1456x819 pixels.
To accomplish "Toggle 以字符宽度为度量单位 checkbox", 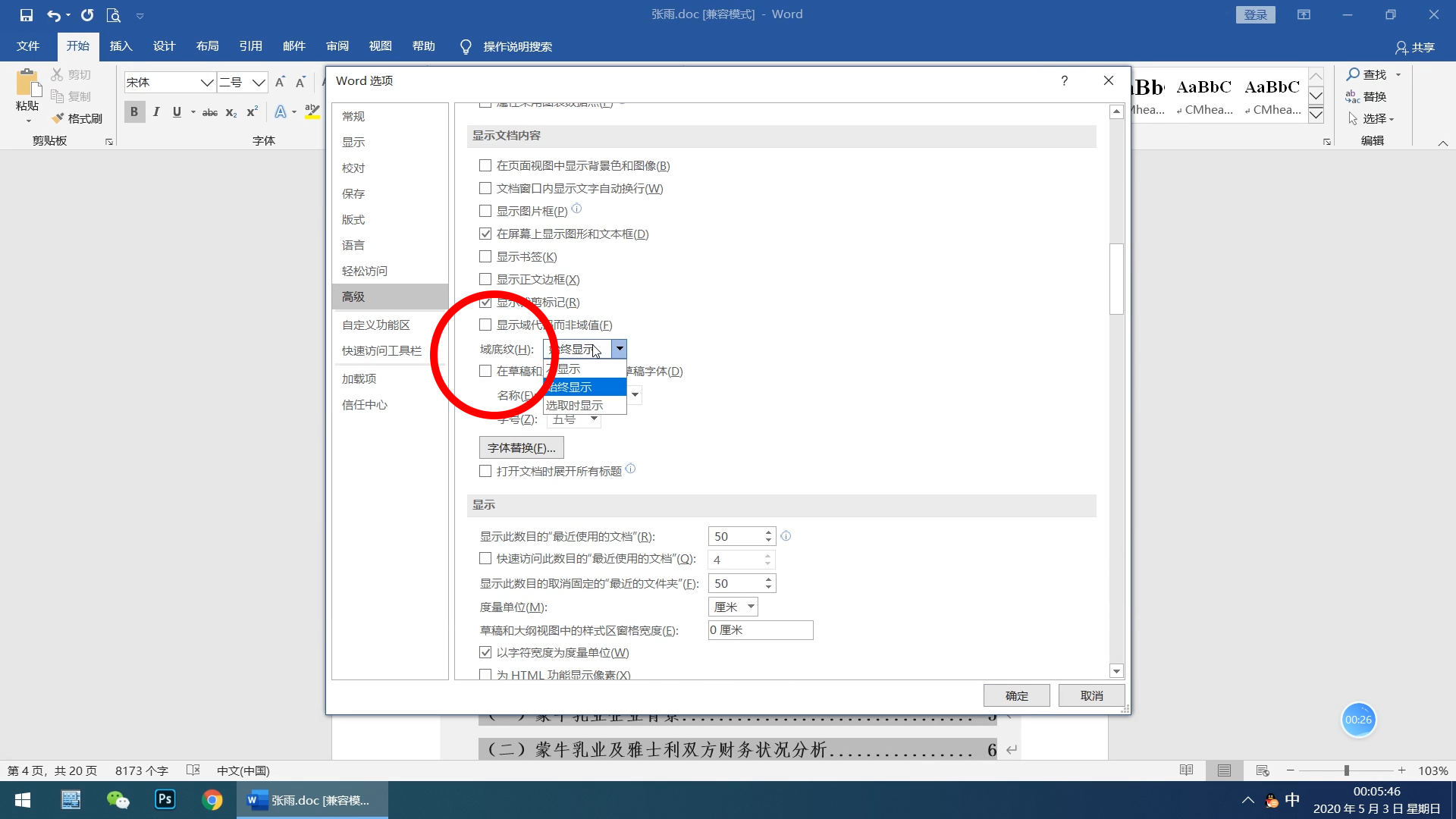I will point(485,653).
